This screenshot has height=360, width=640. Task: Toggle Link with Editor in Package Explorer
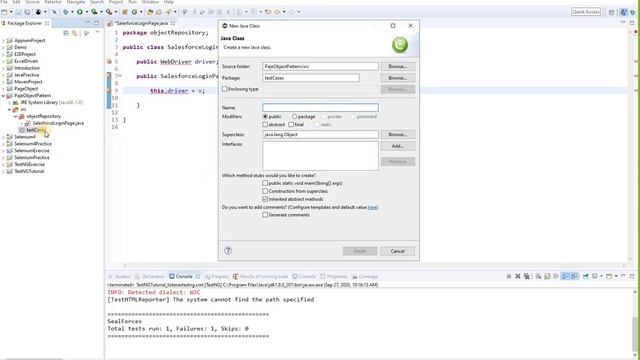[x=74, y=33]
